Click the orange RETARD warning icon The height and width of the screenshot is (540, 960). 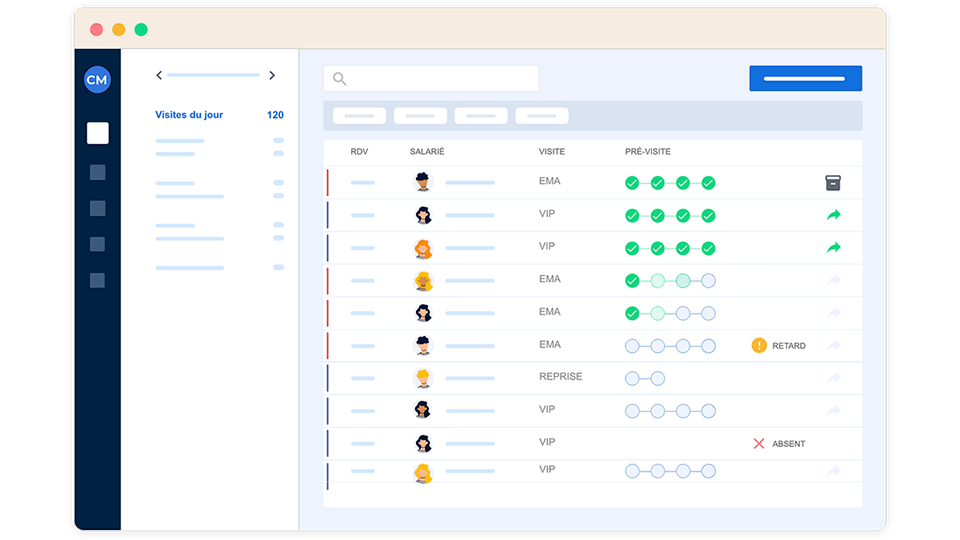[x=759, y=346]
